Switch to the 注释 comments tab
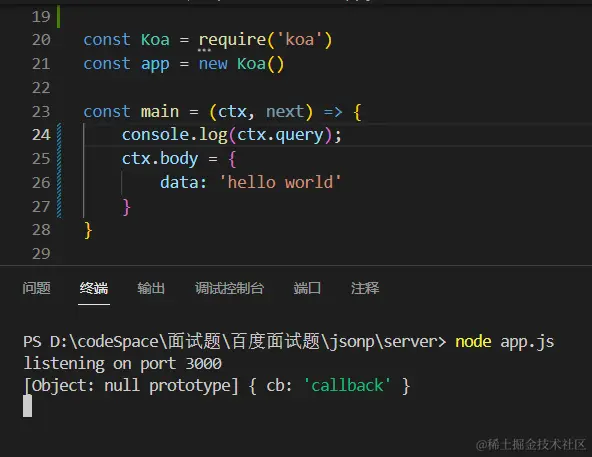 [365, 288]
